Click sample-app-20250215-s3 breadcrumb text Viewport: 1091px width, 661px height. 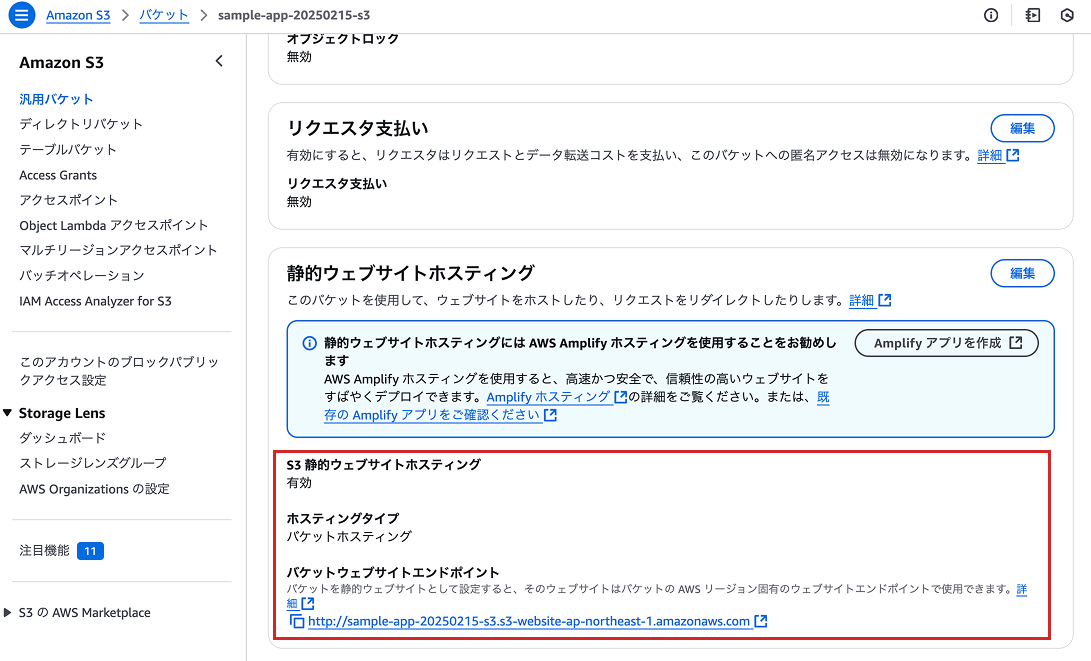point(294,15)
